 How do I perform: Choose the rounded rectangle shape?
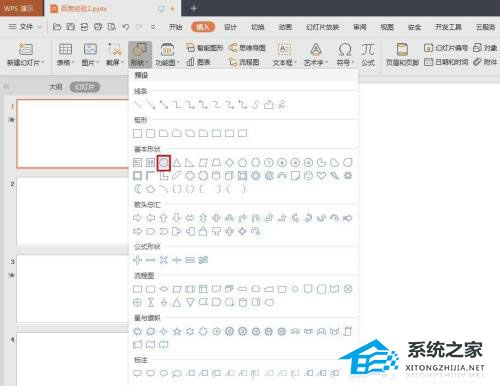pyautogui.click(x=151, y=134)
